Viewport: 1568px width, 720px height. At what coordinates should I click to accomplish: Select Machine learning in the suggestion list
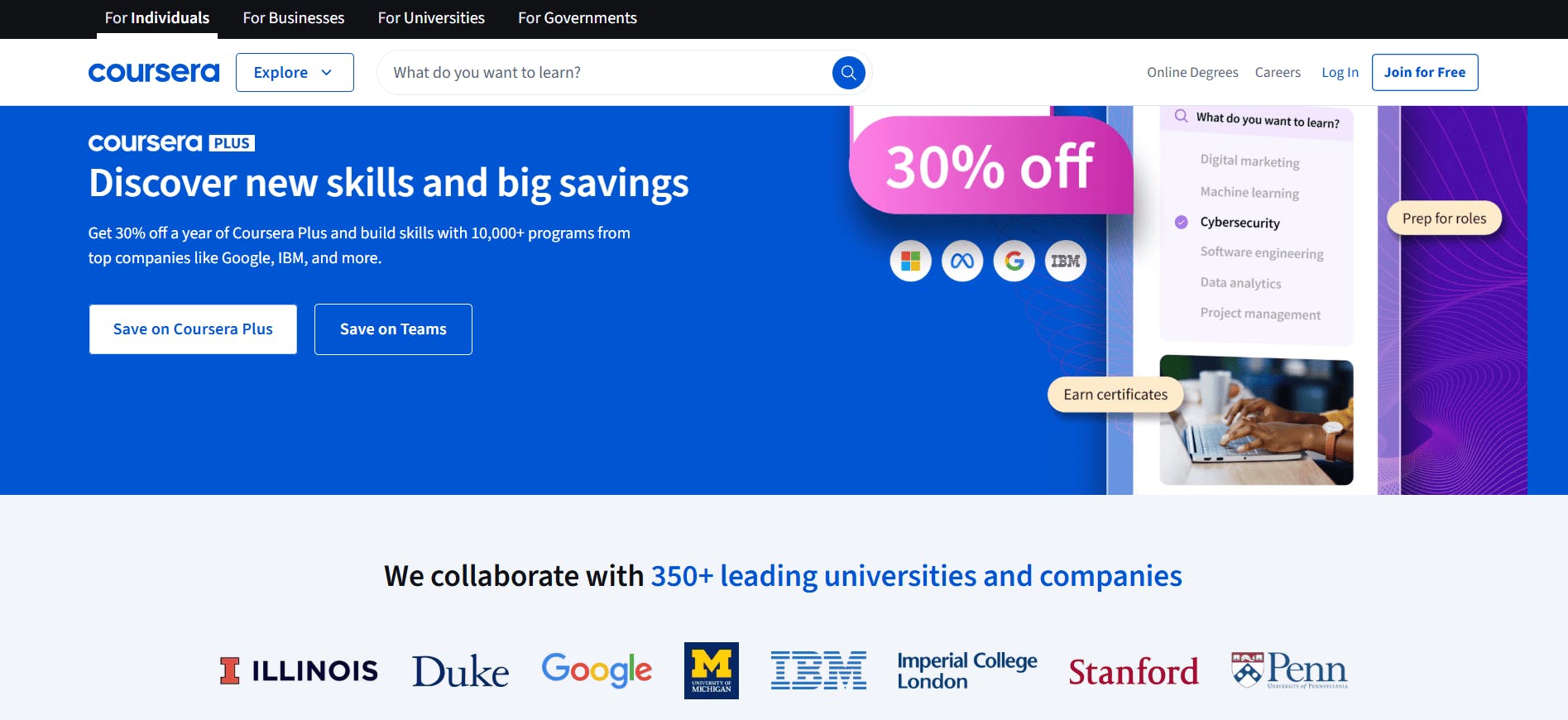coord(1250,192)
